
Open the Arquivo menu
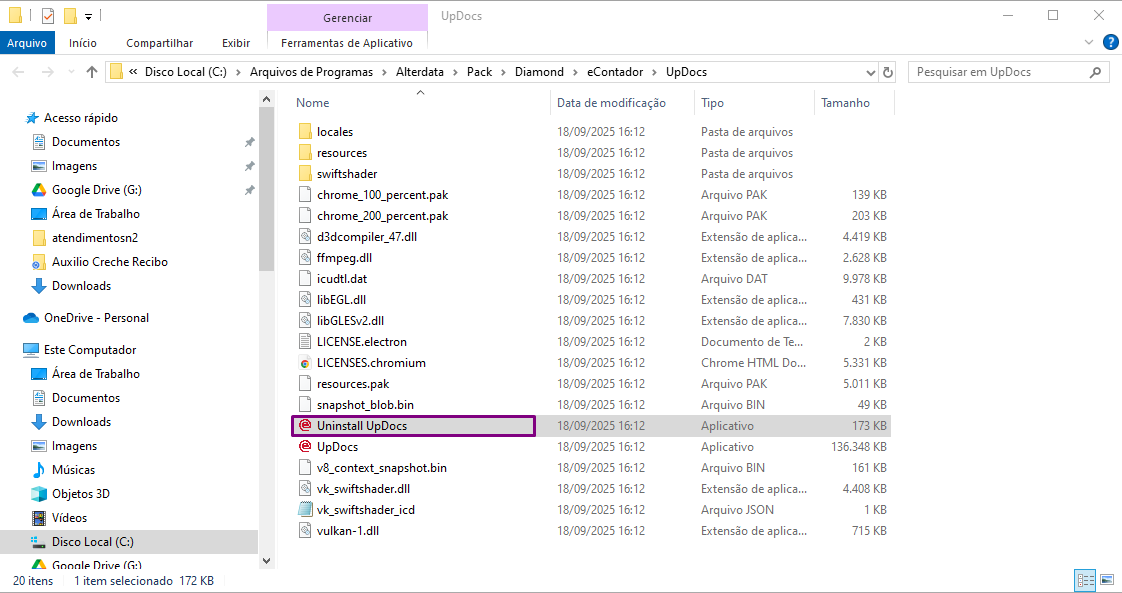point(27,43)
